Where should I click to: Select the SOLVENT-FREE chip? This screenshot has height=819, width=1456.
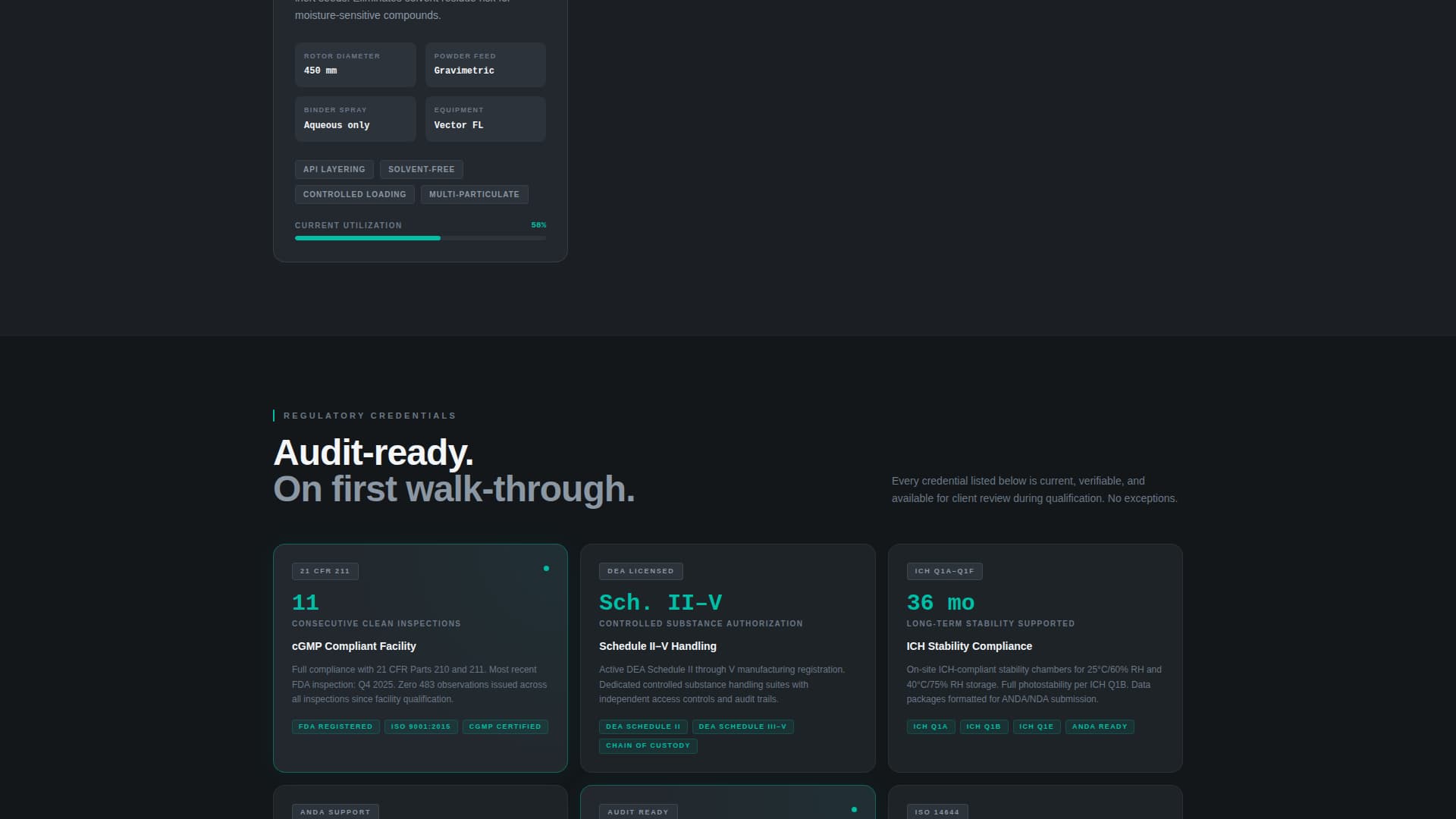coord(421,169)
